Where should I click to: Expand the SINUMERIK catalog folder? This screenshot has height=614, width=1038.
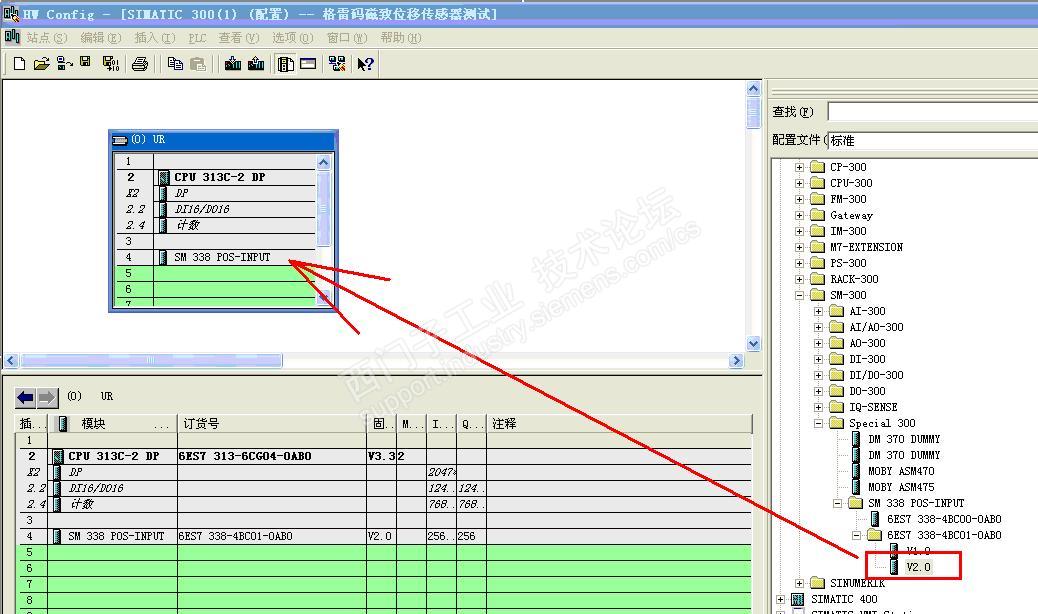(799, 584)
